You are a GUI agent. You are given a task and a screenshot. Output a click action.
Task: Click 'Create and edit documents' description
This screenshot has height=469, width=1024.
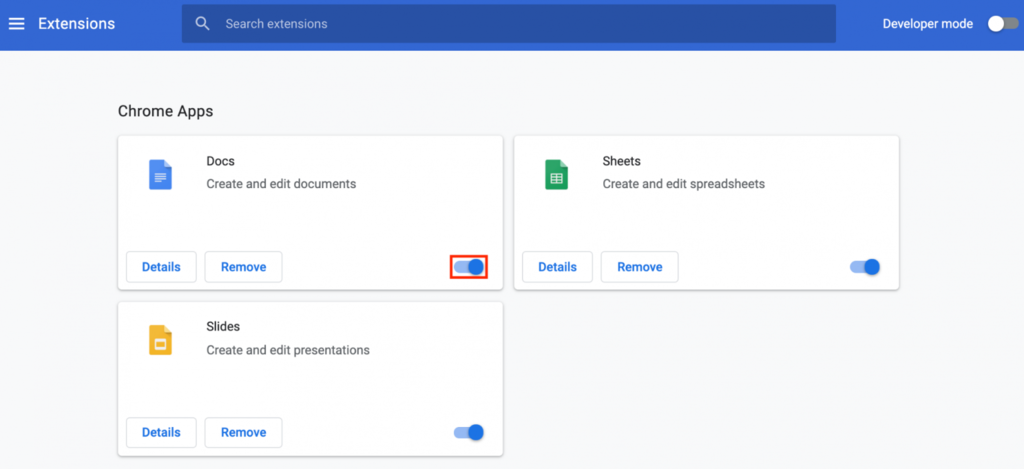[281, 184]
